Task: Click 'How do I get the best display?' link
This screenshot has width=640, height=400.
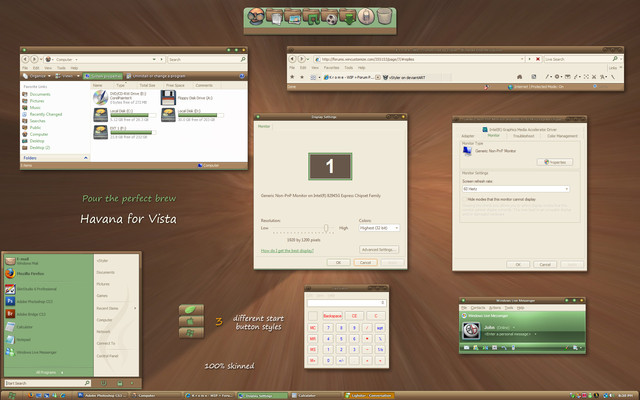Action: point(287,251)
